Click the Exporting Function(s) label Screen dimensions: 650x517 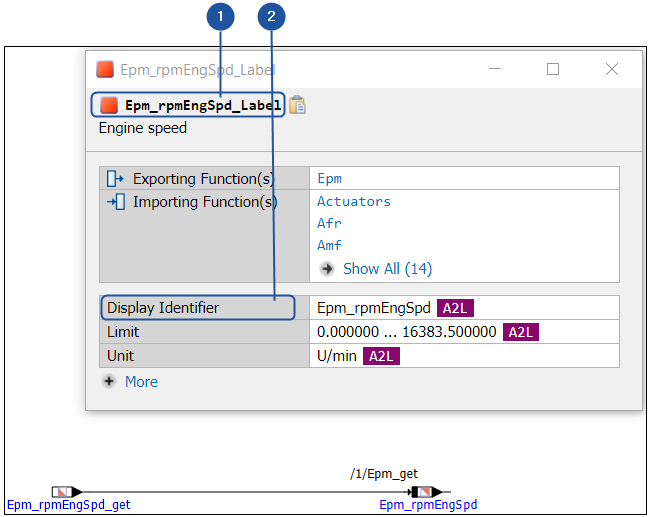click(204, 179)
